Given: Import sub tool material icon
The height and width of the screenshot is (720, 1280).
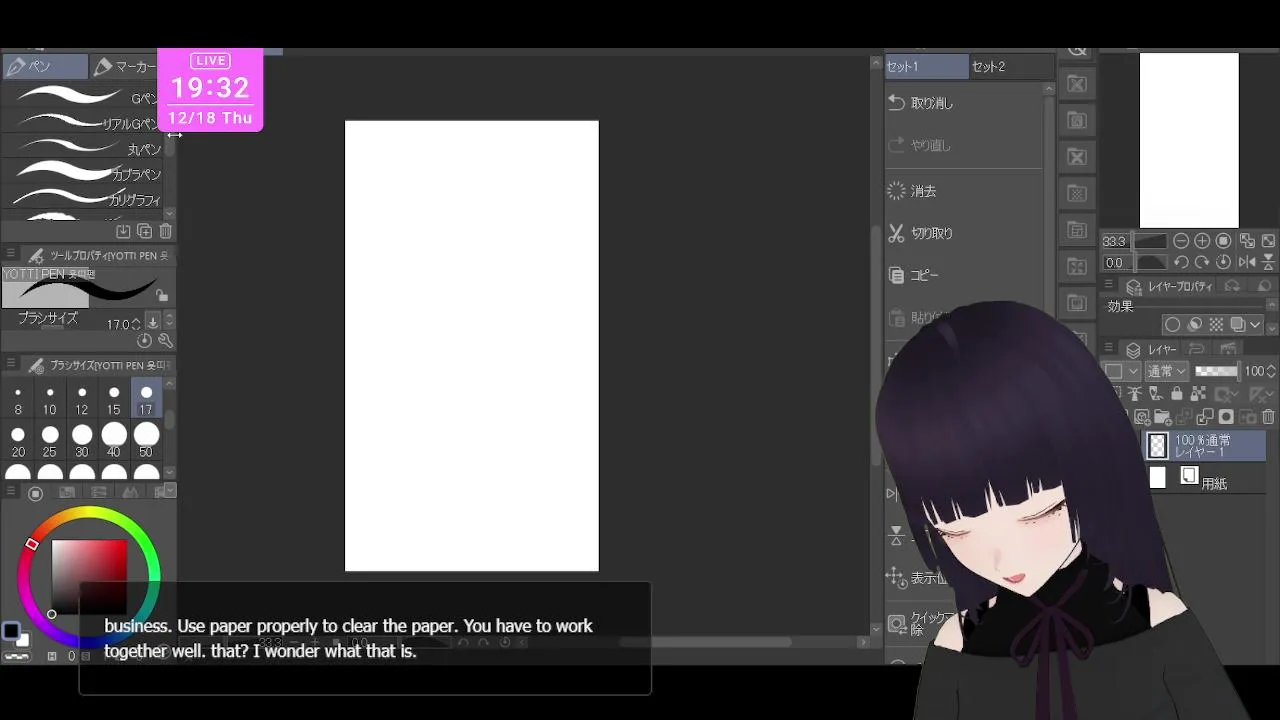Looking at the screenshot, I should pos(123,231).
